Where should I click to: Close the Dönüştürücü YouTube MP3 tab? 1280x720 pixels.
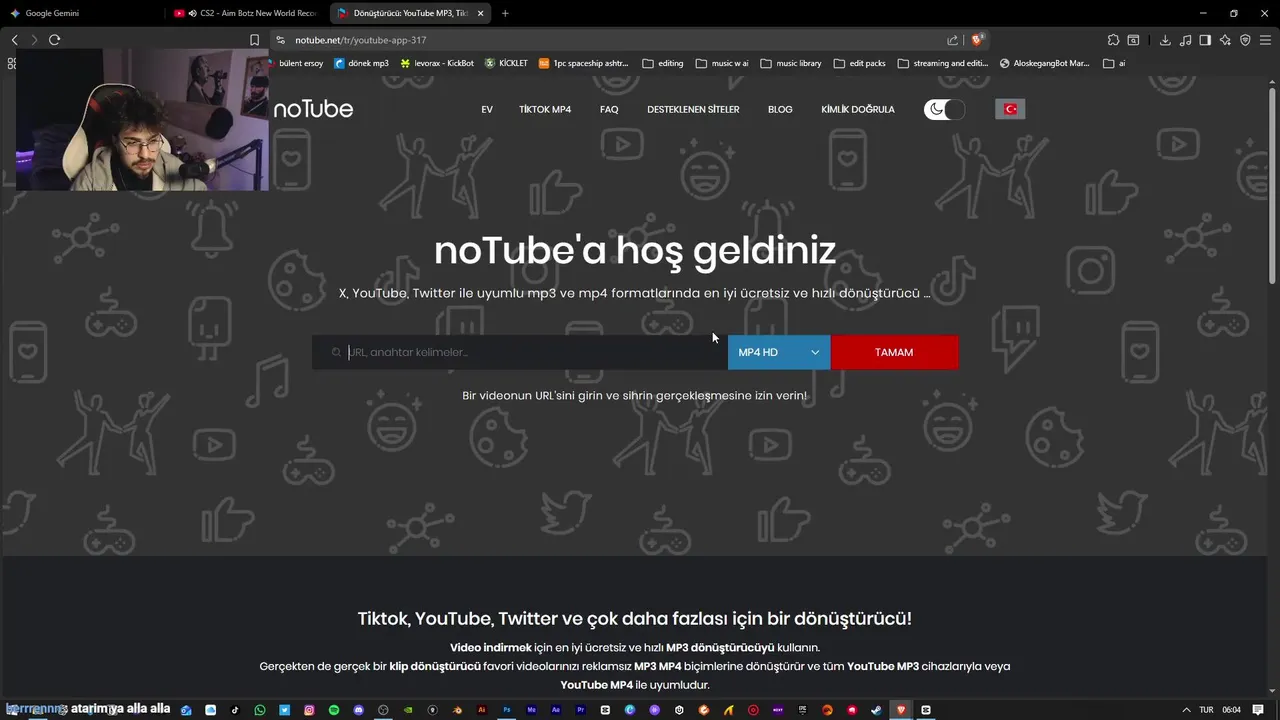(481, 13)
